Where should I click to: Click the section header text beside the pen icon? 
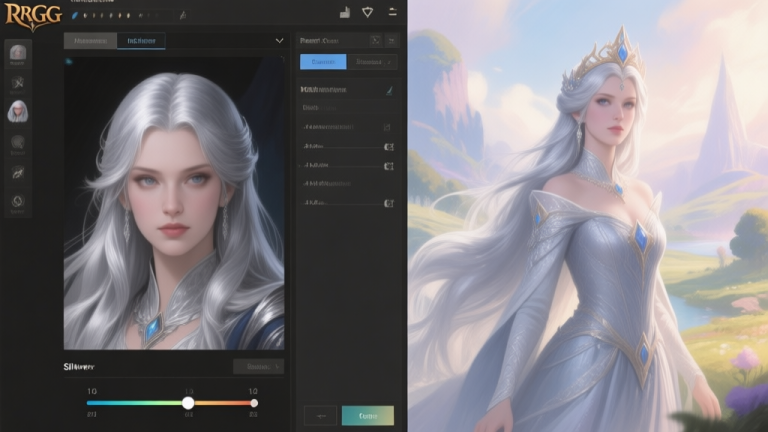click(x=323, y=90)
